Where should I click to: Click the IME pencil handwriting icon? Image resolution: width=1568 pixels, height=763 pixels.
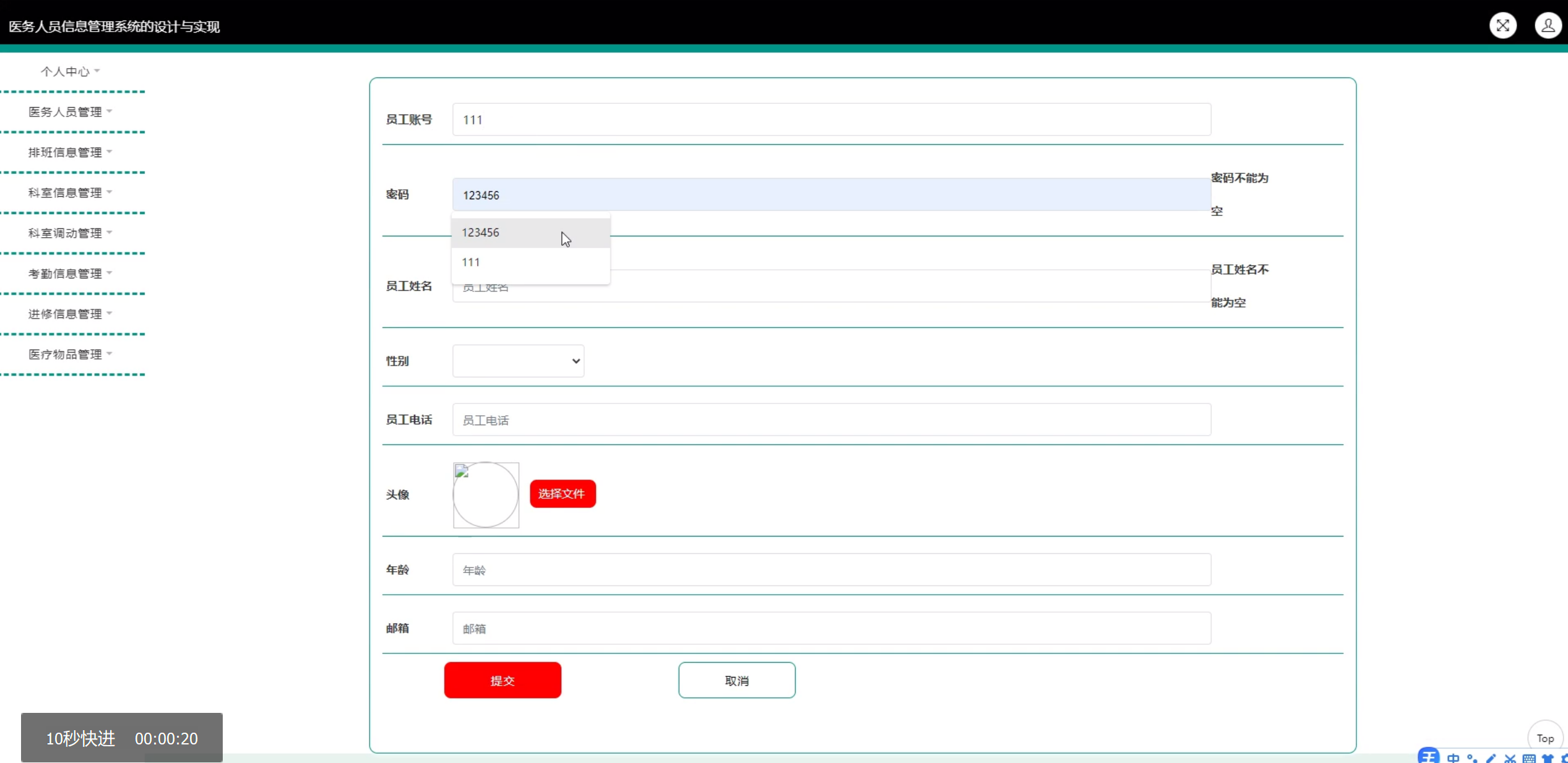(1491, 758)
